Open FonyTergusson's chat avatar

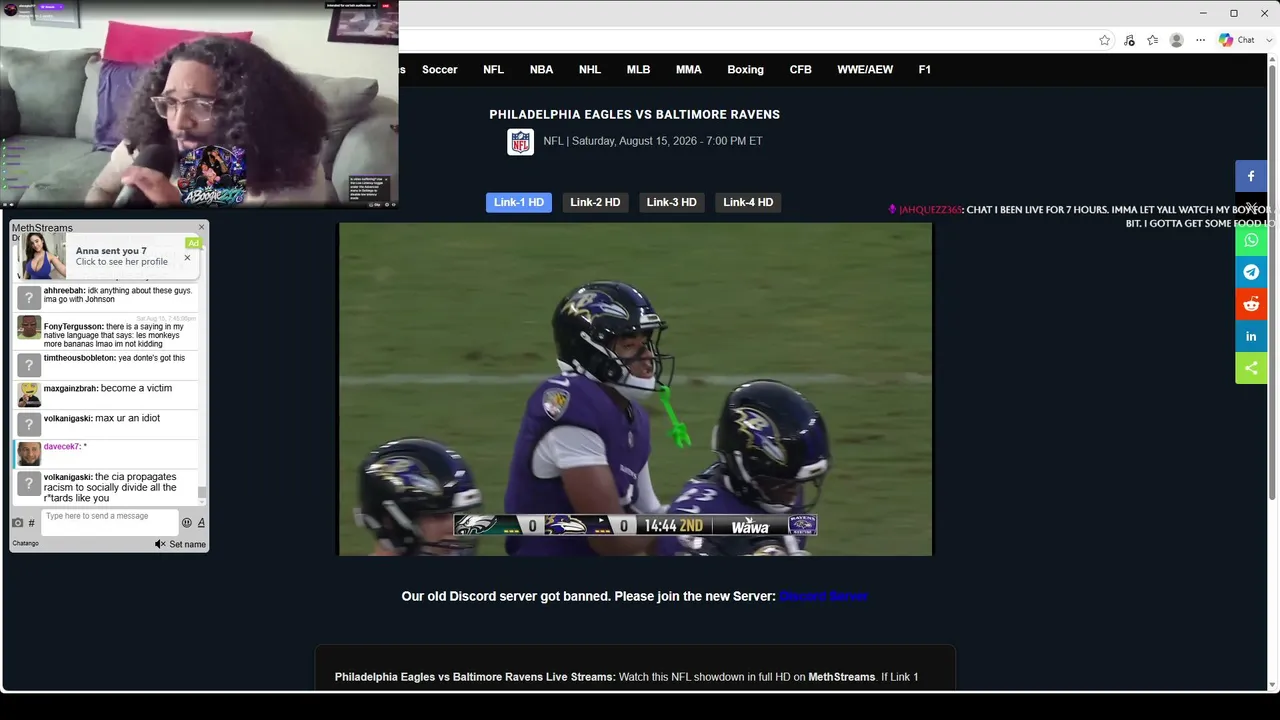coord(29,327)
